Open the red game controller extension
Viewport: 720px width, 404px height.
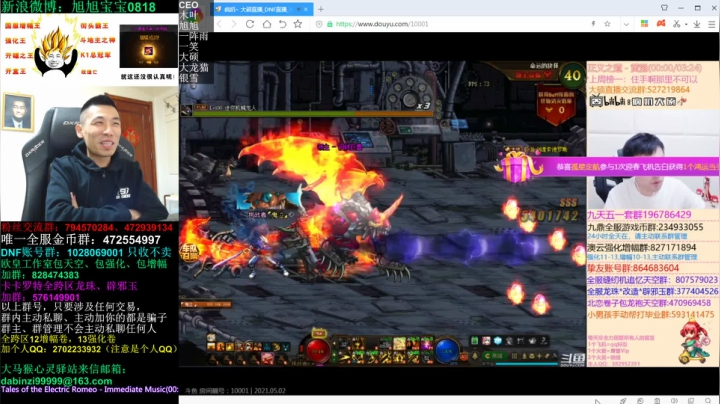coord(661,23)
